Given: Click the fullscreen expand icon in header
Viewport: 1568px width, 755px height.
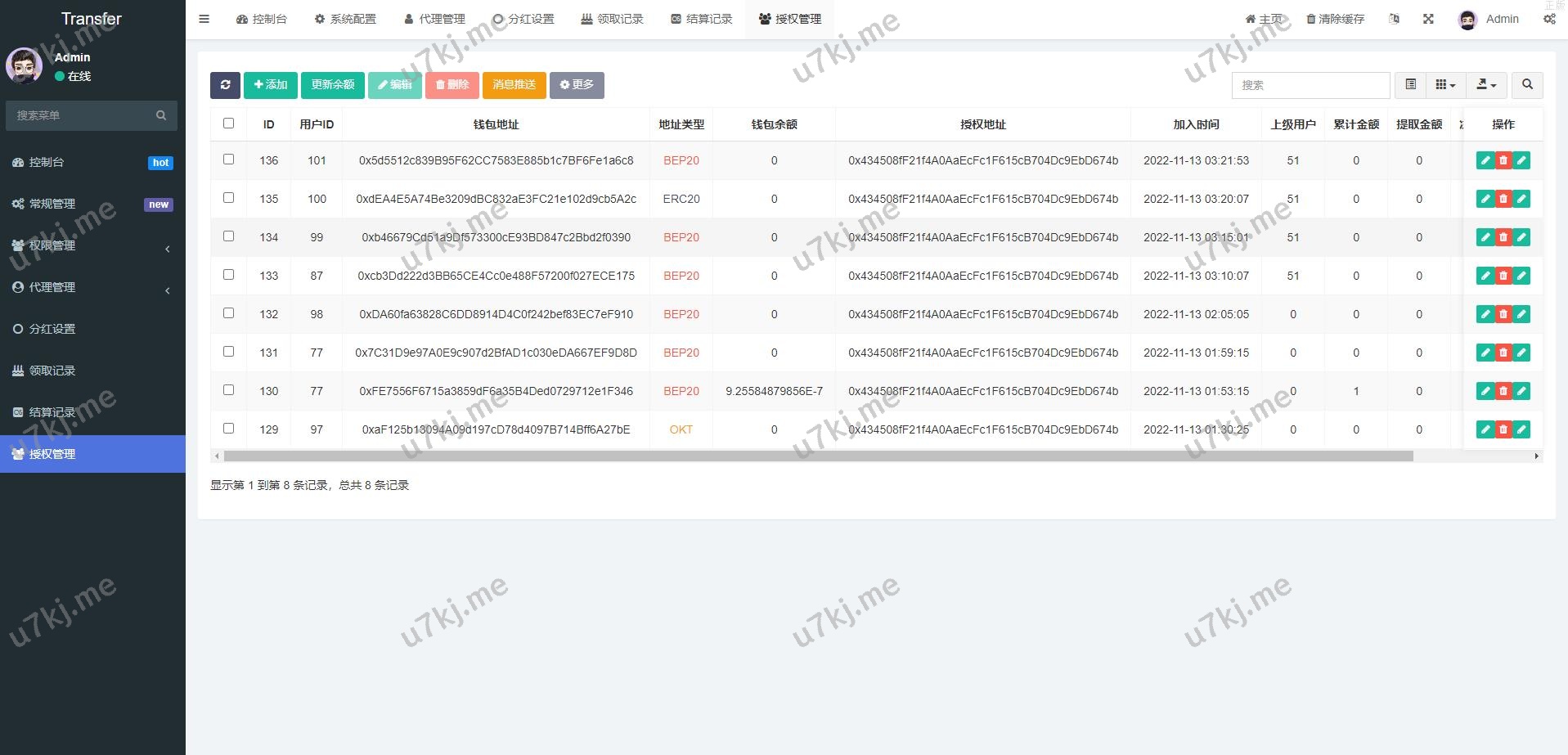Looking at the screenshot, I should coord(1428,19).
